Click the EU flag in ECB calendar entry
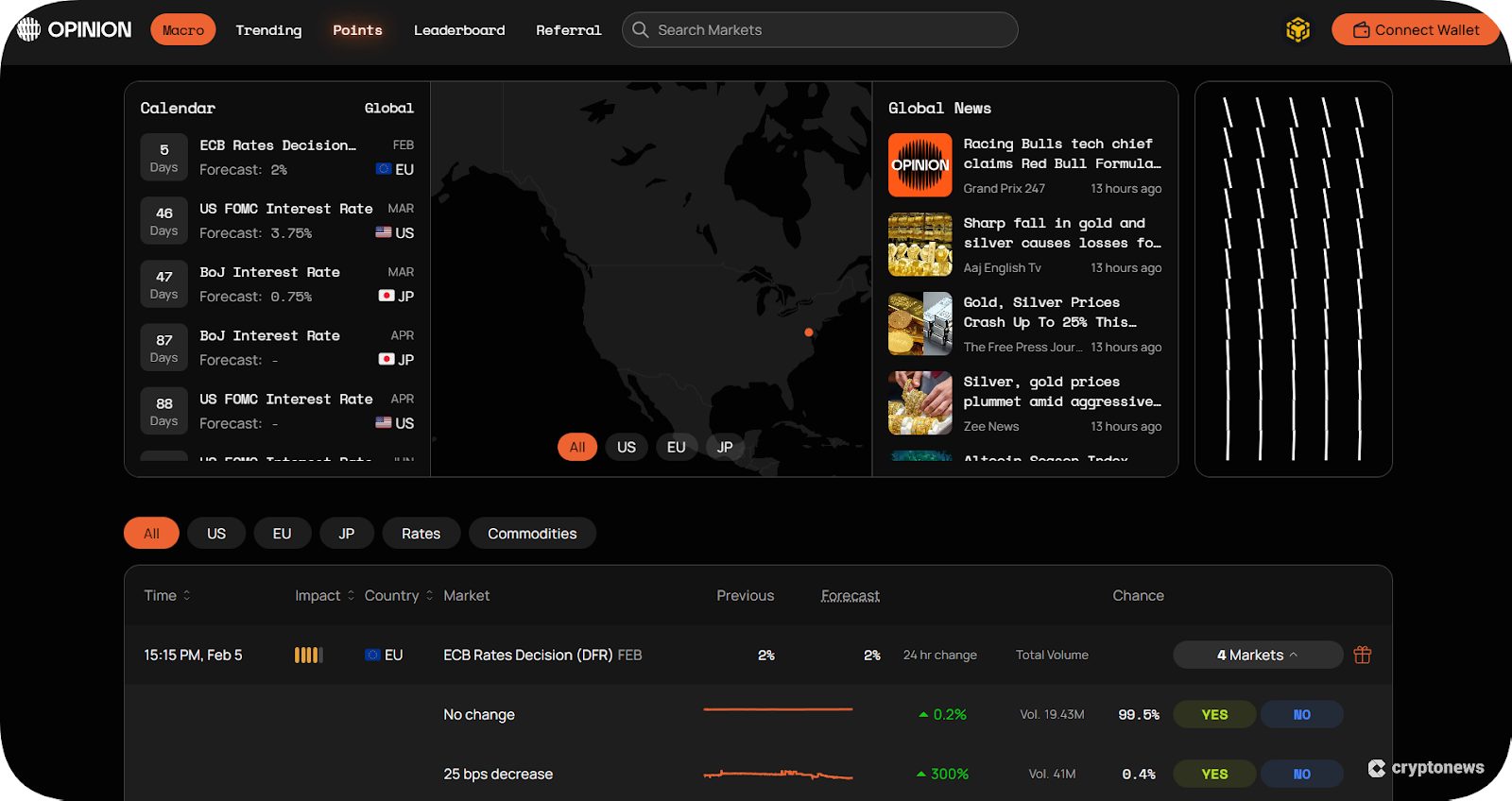The width and height of the screenshot is (1512, 801). point(384,169)
